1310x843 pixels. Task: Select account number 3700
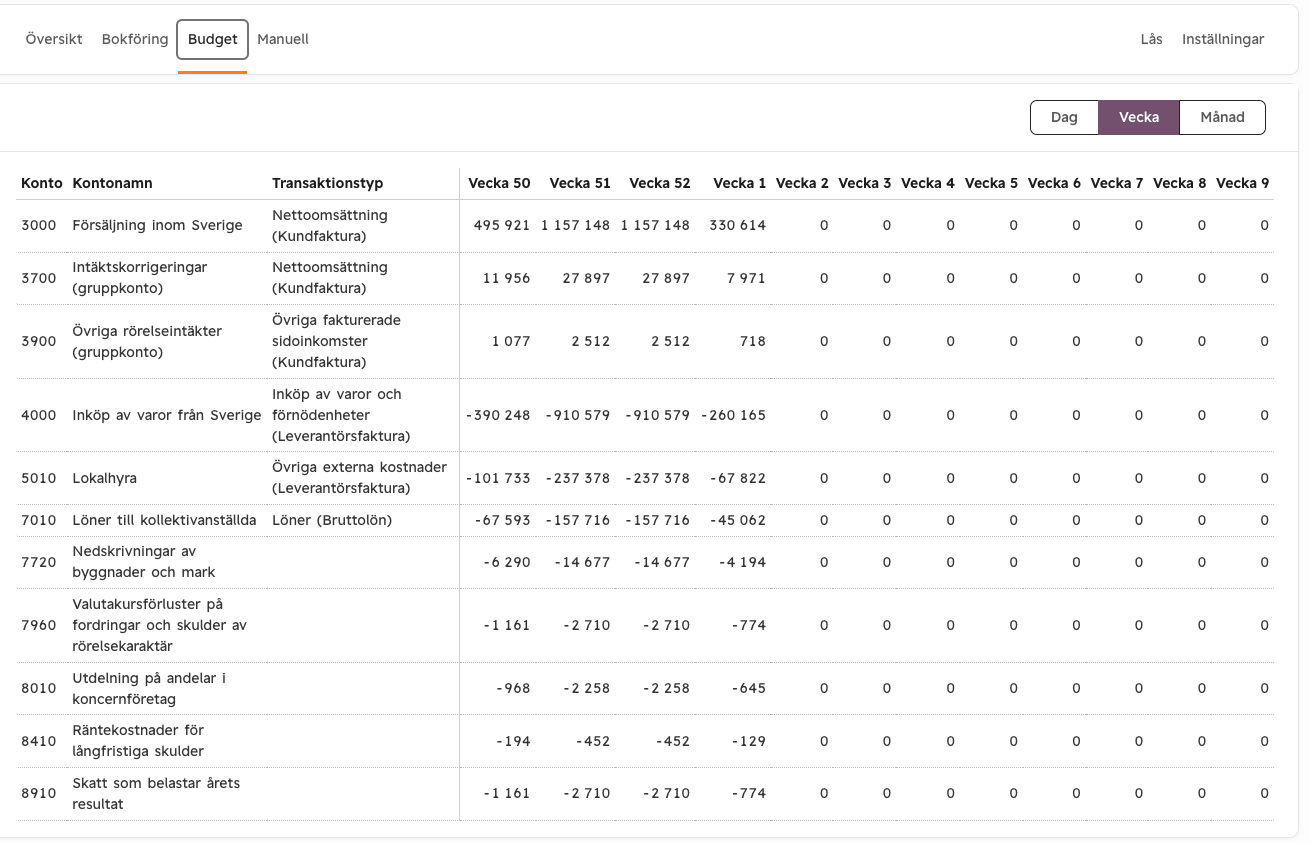39,278
